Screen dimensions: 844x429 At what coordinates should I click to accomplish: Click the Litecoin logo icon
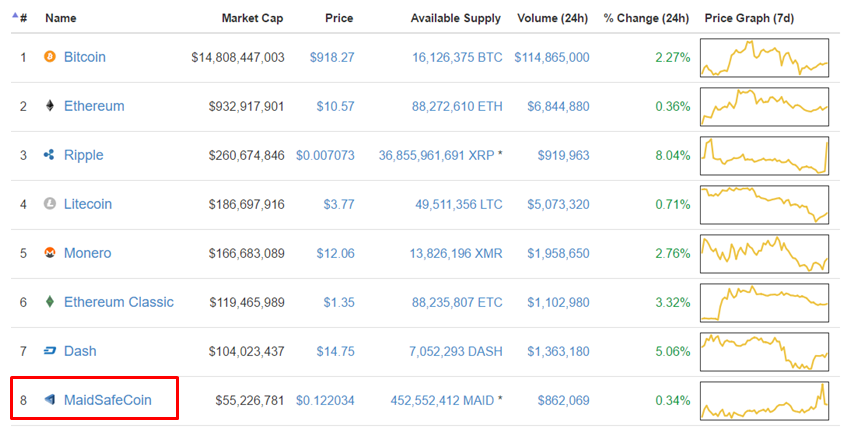[50, 204]
